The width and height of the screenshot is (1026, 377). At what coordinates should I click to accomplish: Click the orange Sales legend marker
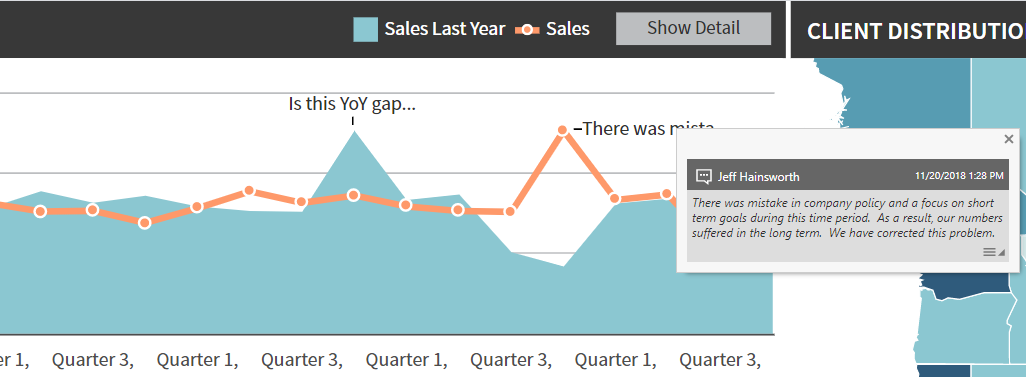[x=527, y=29]
